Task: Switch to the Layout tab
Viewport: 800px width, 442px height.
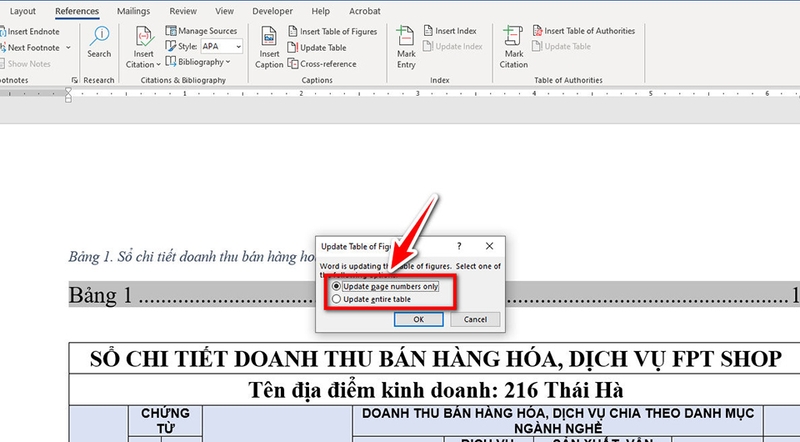Action: pyautogui.click(x=23, y=11)
